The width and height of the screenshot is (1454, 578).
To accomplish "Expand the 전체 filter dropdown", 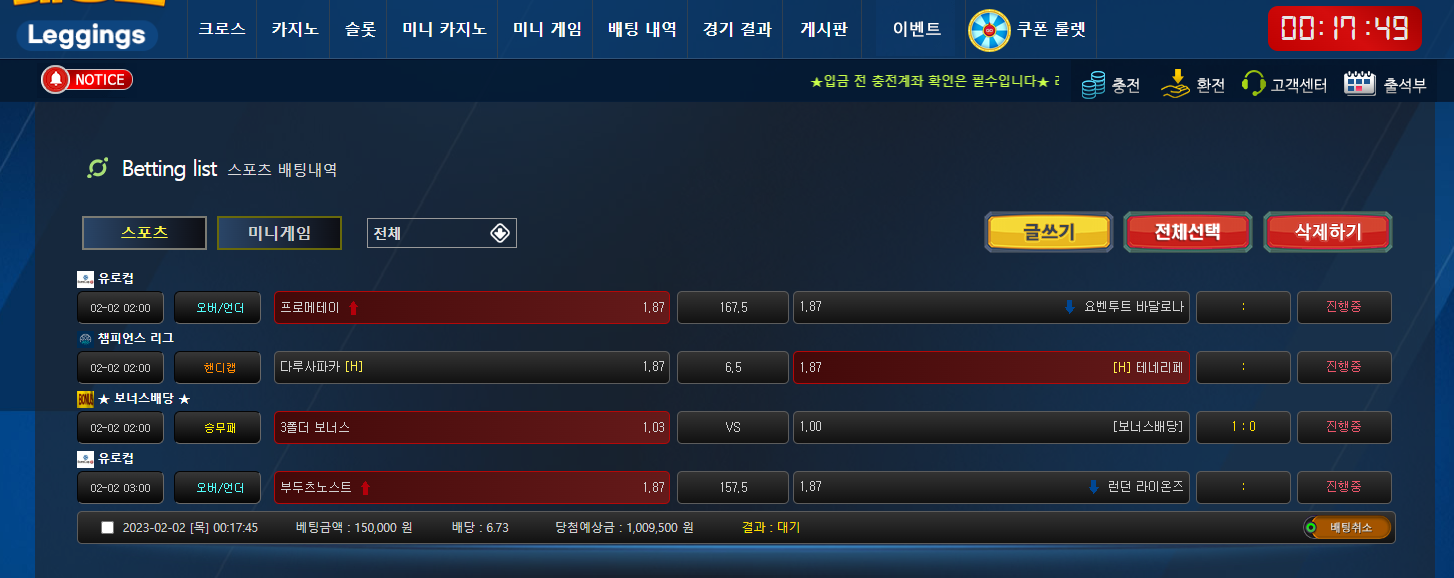I will tap(442, 233).
